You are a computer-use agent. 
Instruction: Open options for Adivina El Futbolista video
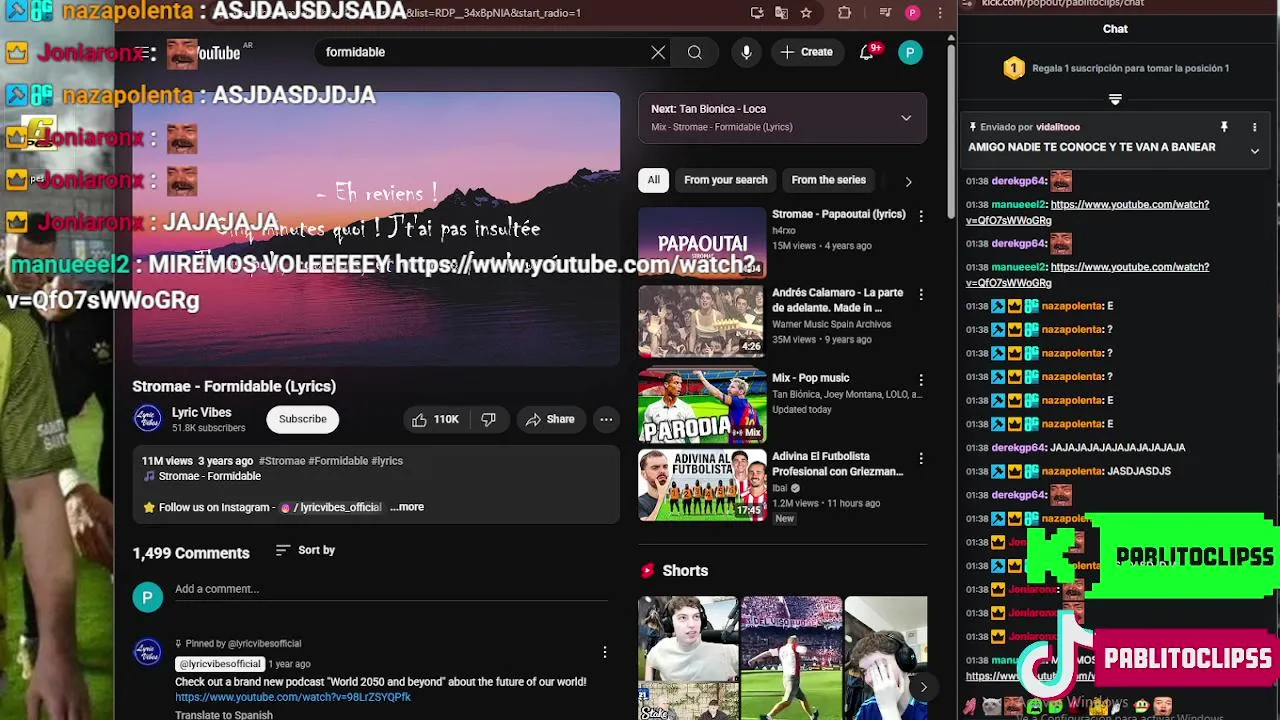(x=921, y=458)
